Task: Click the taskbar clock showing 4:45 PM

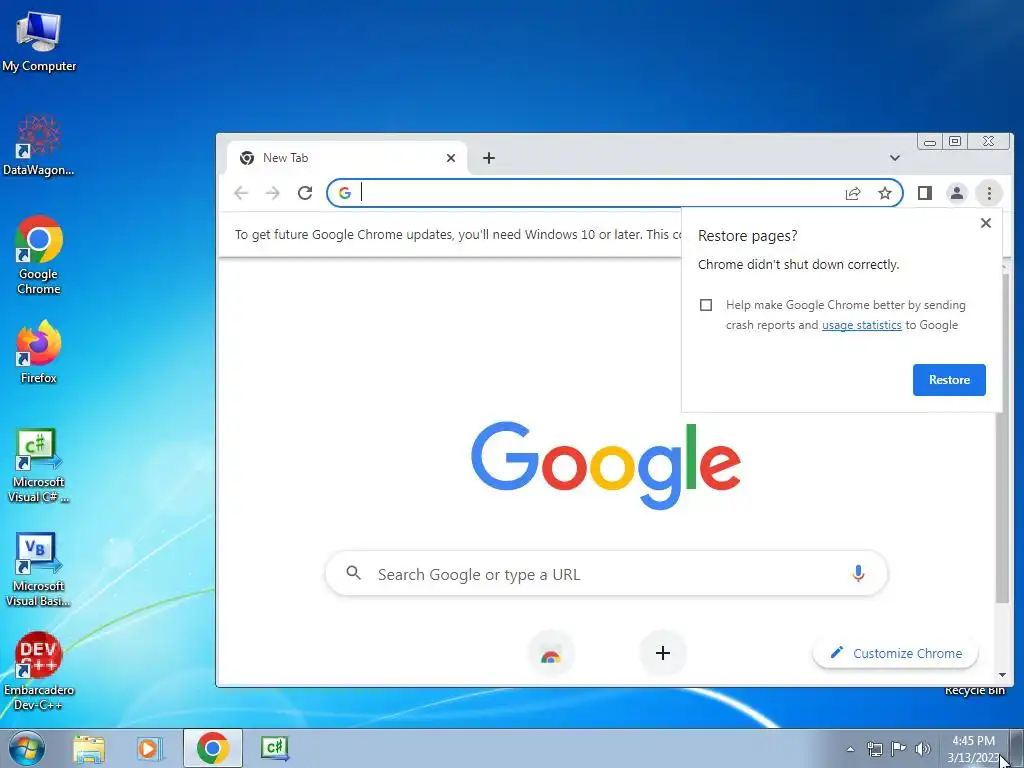Action: coord(974,749)
